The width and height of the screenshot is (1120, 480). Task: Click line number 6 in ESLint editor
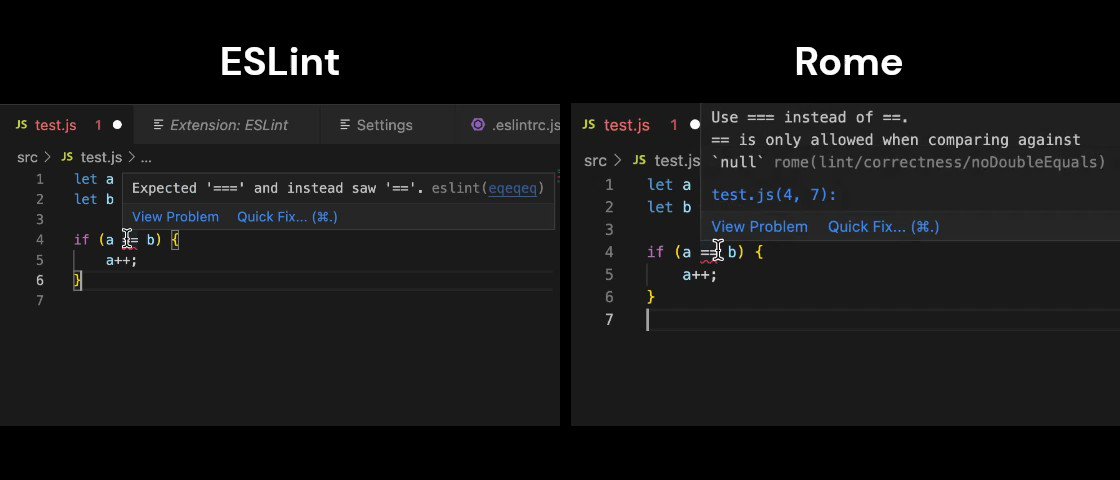[39, 280]
